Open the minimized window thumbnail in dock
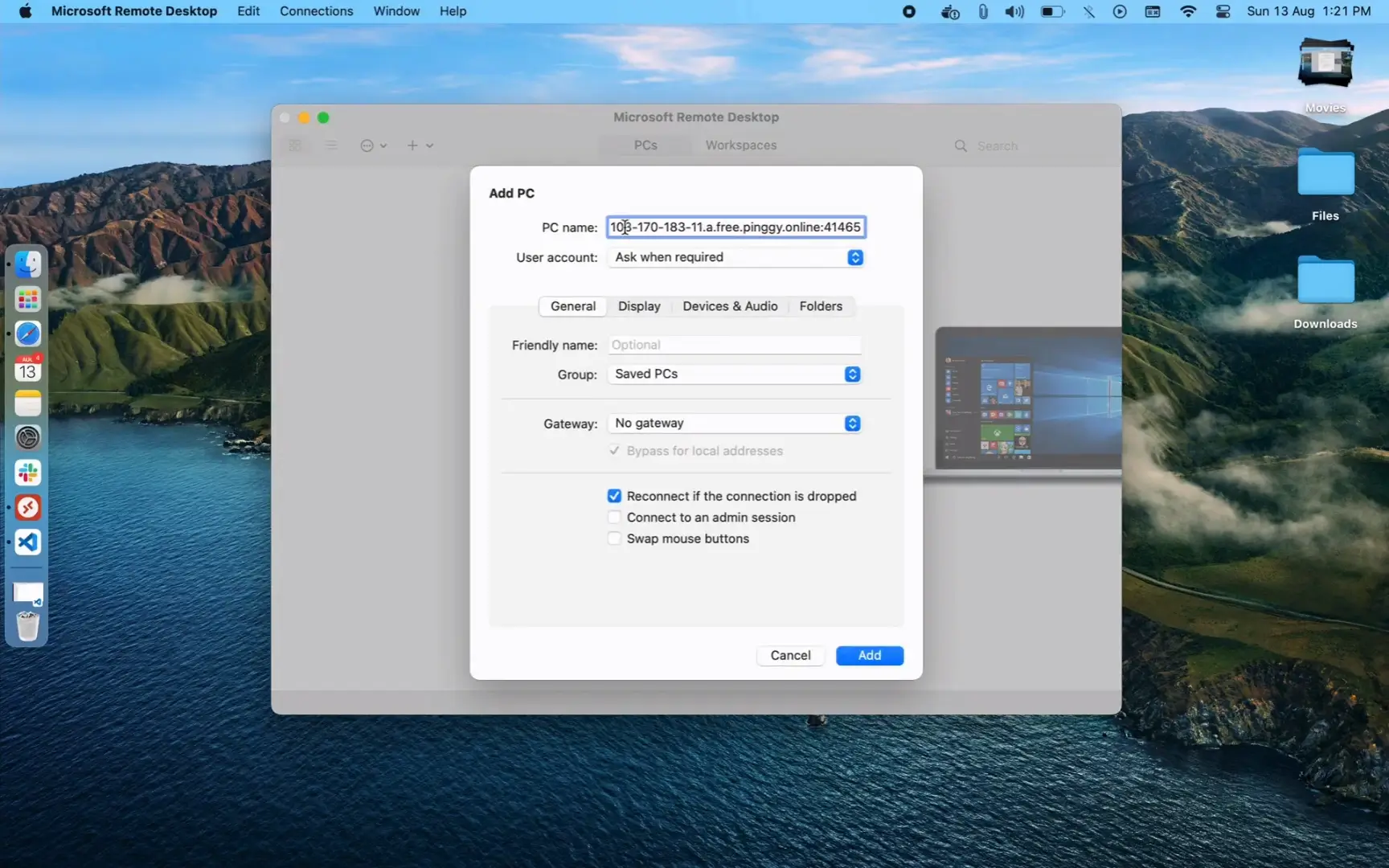 (28, 594)
